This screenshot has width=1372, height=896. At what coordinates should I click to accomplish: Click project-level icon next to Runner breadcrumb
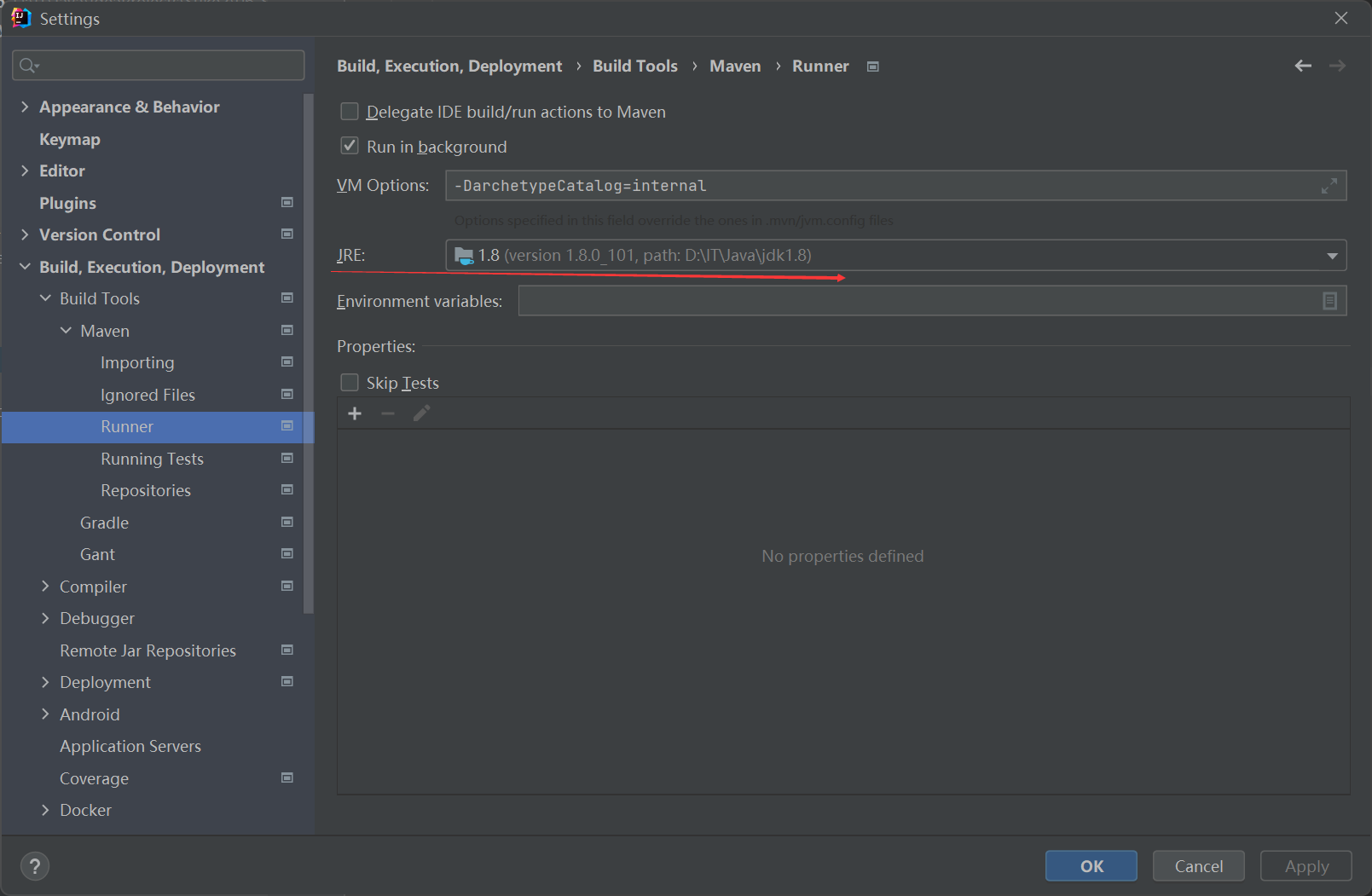pyautogui.click(x=873, y=66)
